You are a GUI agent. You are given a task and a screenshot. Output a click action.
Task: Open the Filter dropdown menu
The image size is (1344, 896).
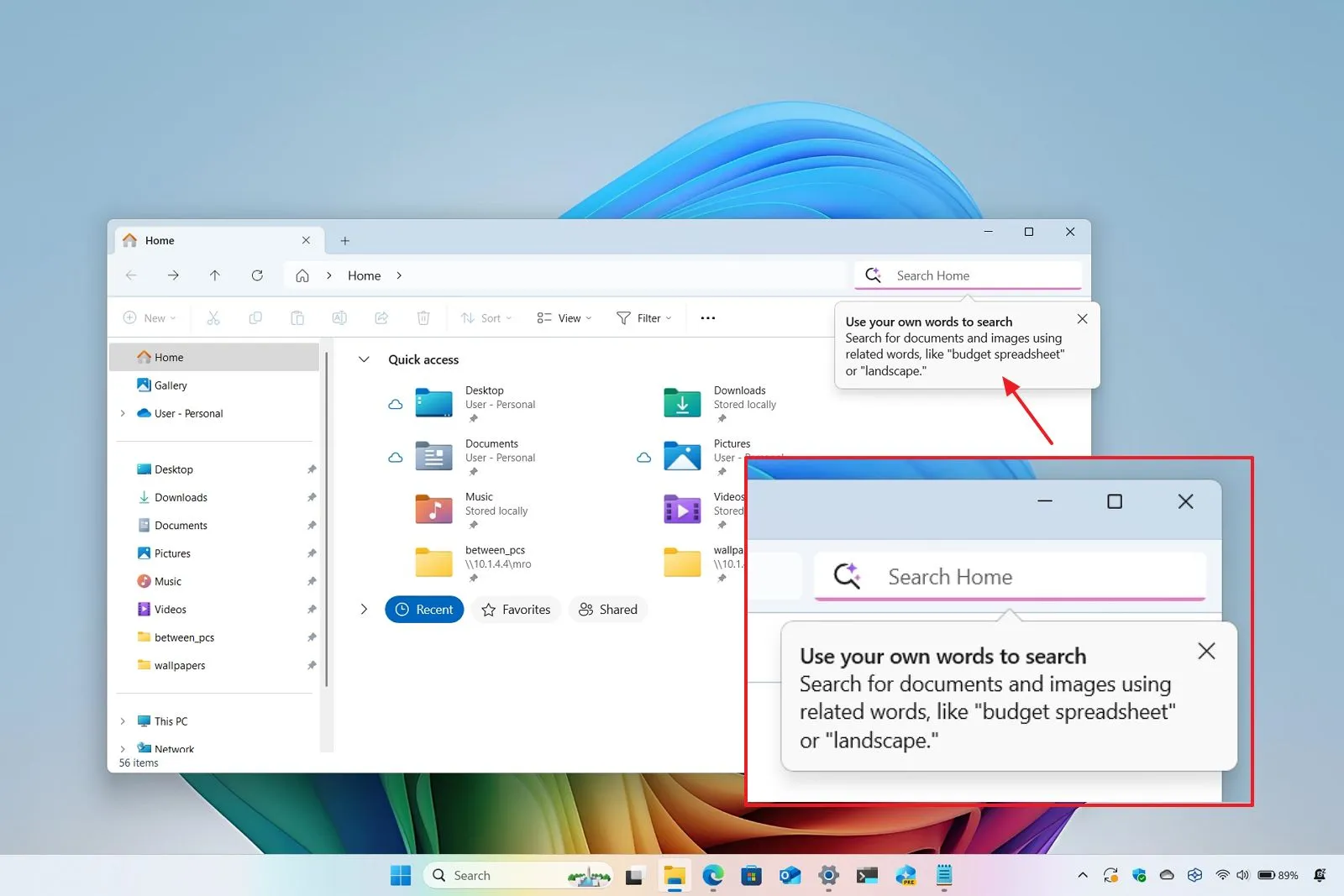[644, 318]
